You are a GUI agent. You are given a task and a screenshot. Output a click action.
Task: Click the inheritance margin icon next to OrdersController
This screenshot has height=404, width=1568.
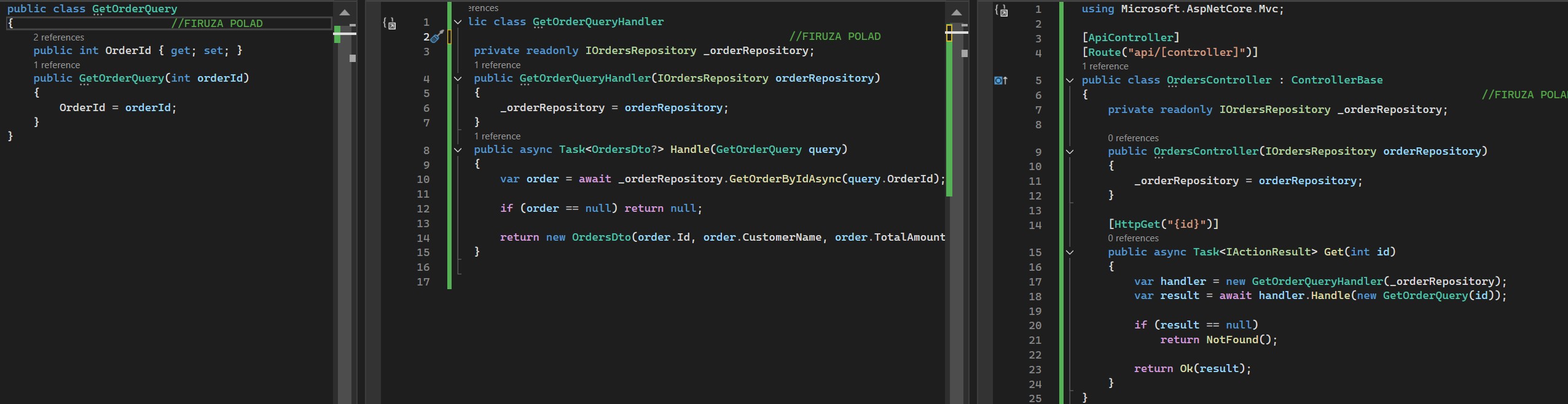1001,80
